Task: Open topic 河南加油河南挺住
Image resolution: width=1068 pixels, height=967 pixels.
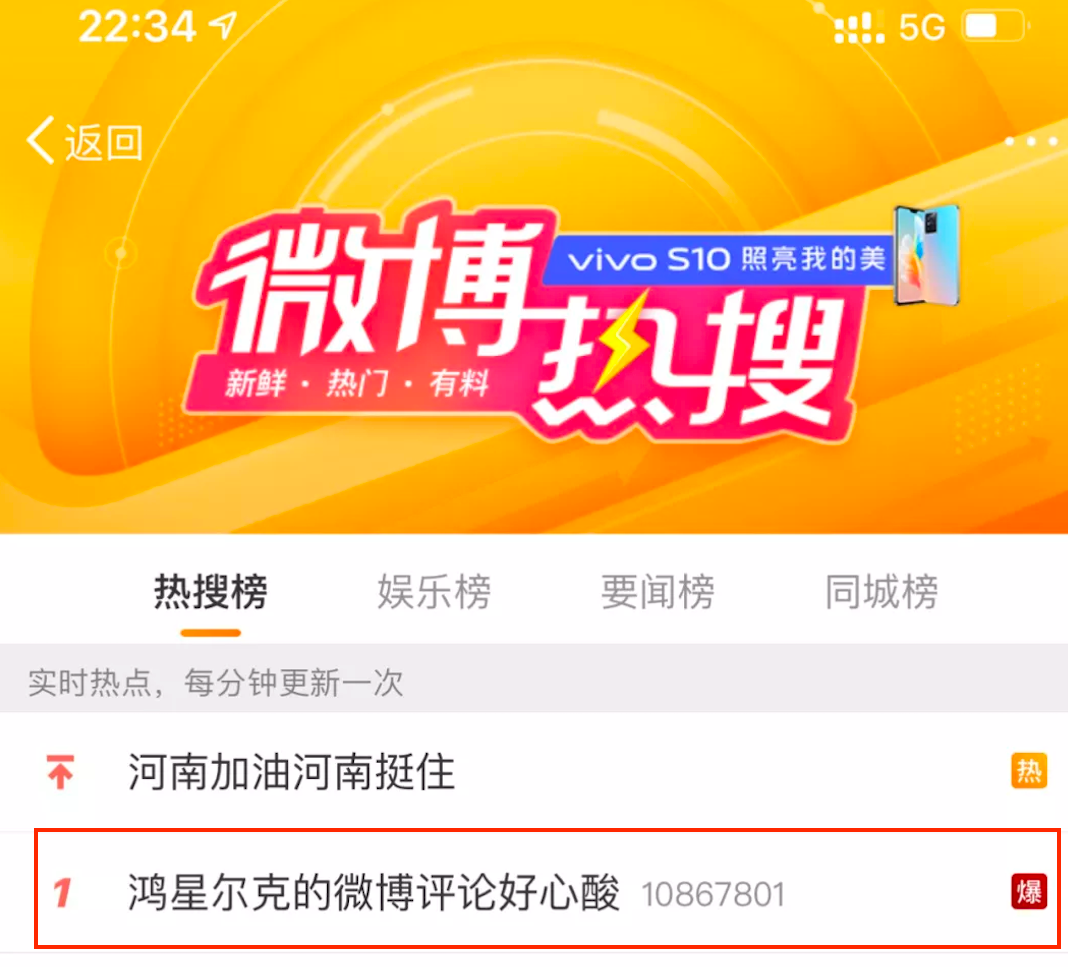Action: coord(291,772)
